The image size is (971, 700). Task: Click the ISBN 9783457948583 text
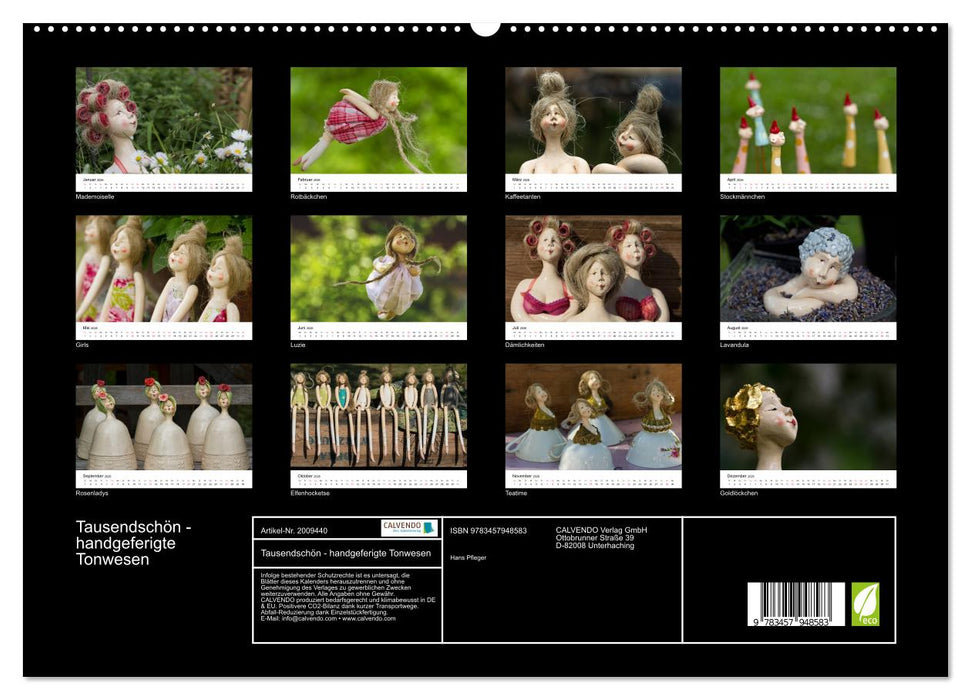click(488, 530)
